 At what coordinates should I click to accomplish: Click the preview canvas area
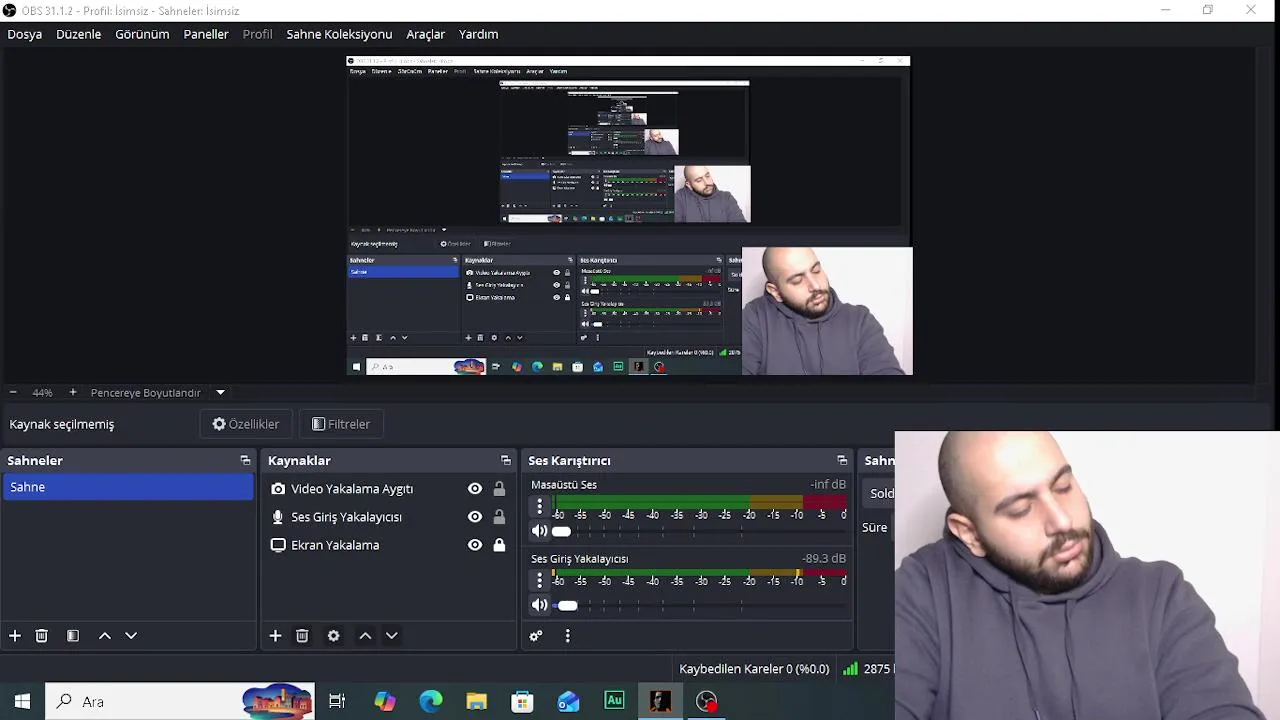pos(629,216)
